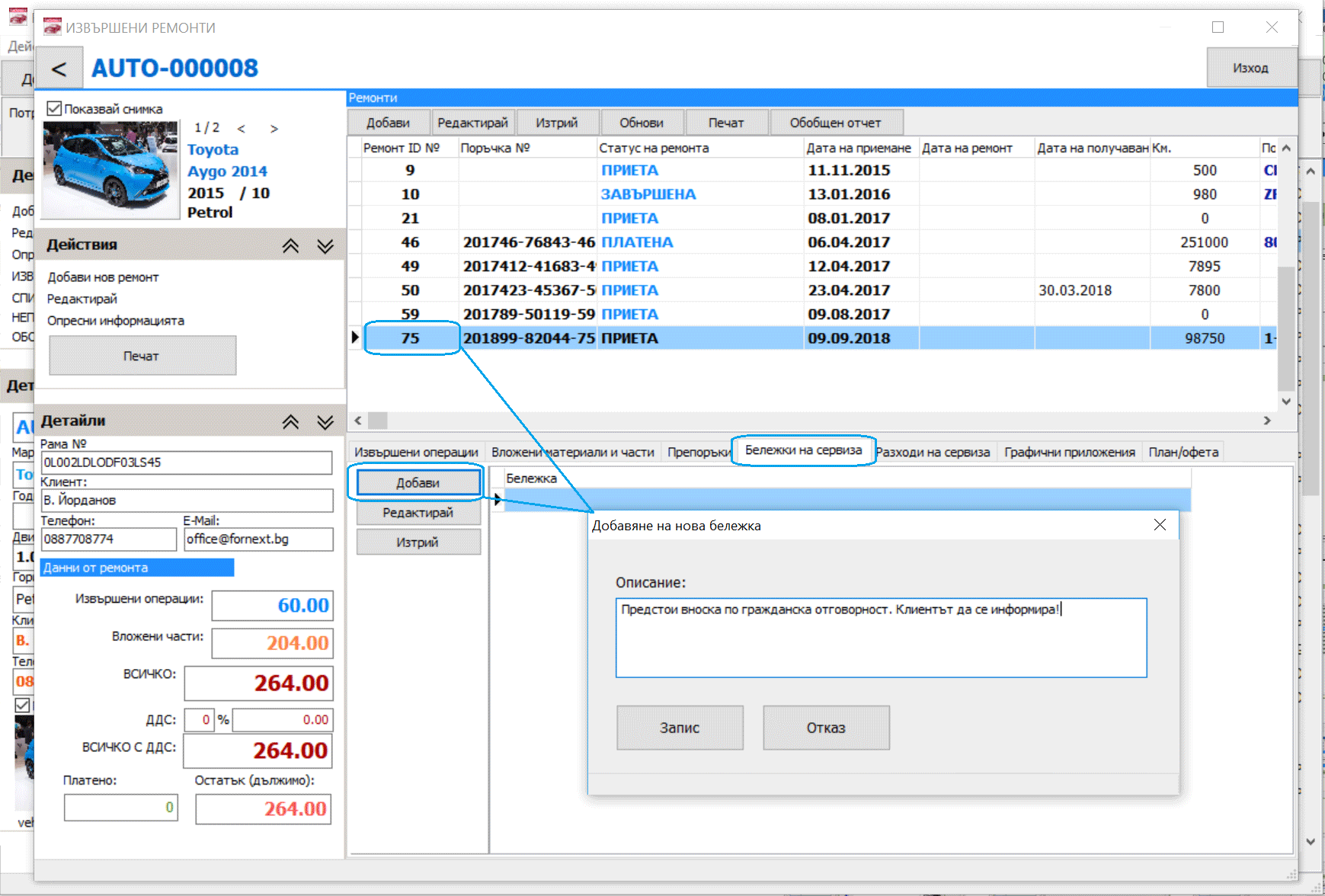Select repair row with ID 46
Viewport: 1325px width, 896px height.
point(411,242)
